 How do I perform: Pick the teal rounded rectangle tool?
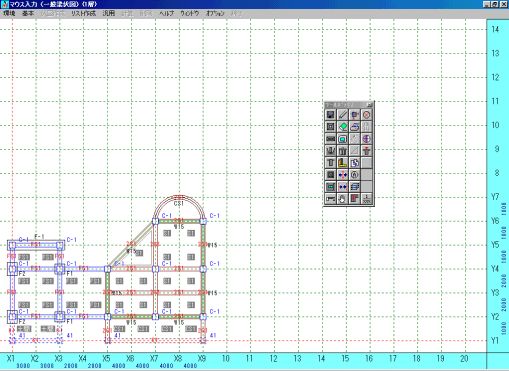tap(342, 139)
